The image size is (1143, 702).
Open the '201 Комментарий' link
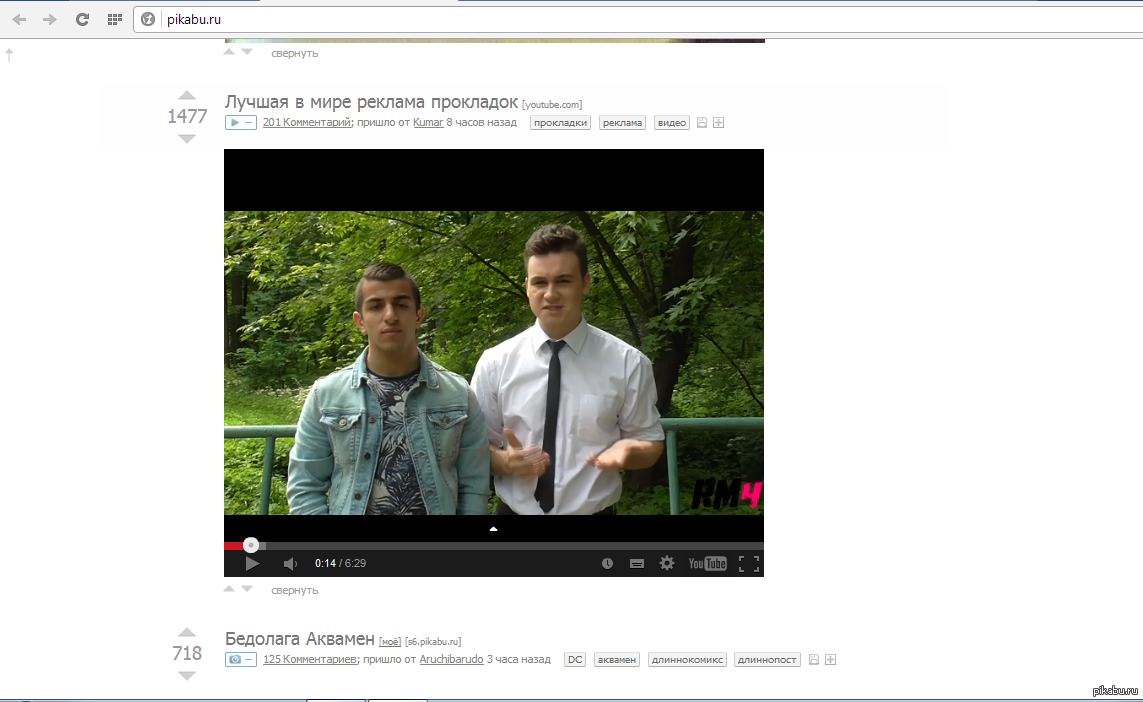click(x=307, y=123)
